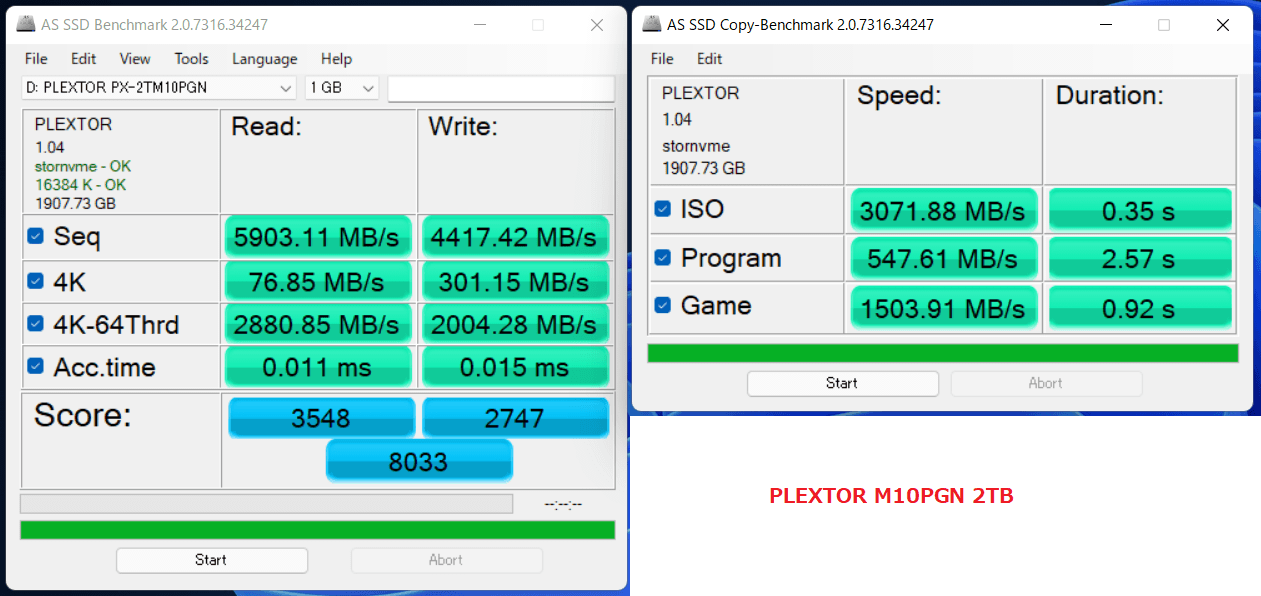The height and width of the screenshot is (596, 1261).
Task: Click the 4K-64Thrd read result 2880.85 MB/s
Action: [x=317, y=324]
